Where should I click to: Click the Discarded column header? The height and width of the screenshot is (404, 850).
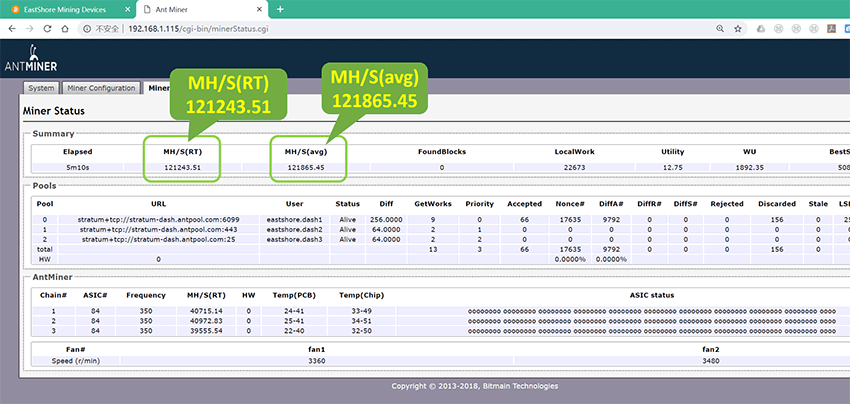coord(777,204)
